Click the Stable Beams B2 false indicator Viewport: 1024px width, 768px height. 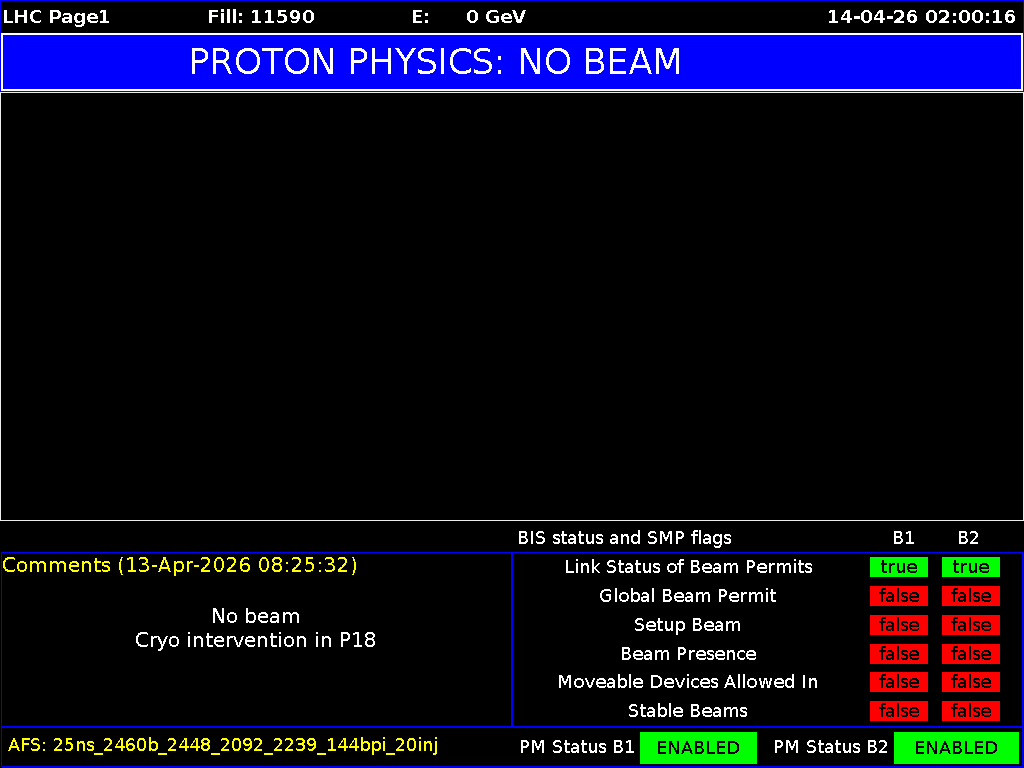point(970,711)
